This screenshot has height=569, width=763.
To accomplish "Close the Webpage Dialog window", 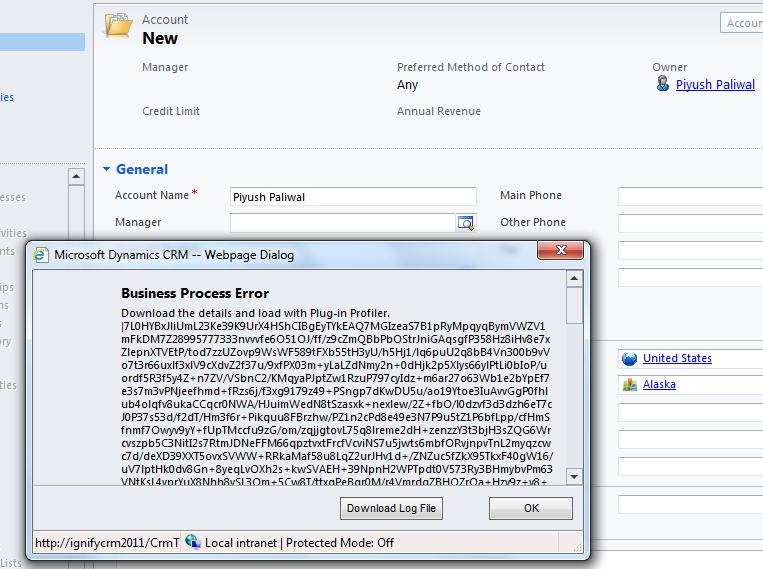I will (561, 250).
